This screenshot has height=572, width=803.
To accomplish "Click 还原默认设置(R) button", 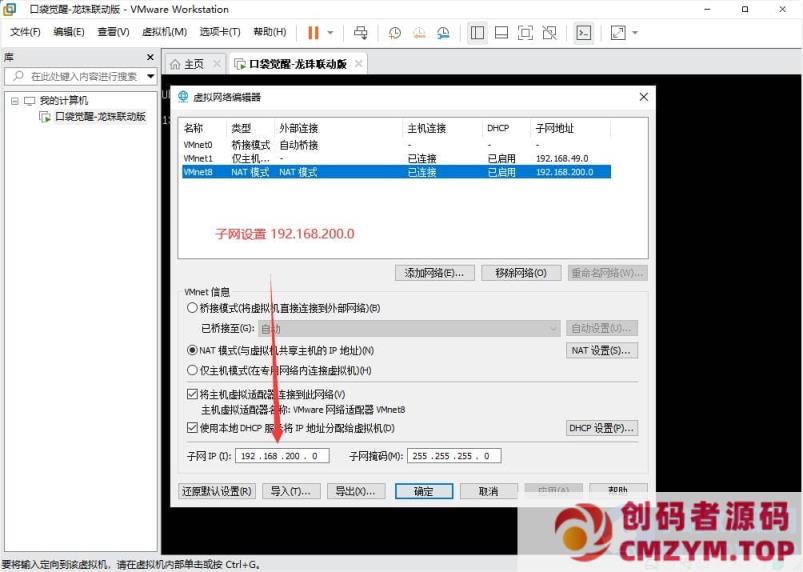I will point(216,491).
